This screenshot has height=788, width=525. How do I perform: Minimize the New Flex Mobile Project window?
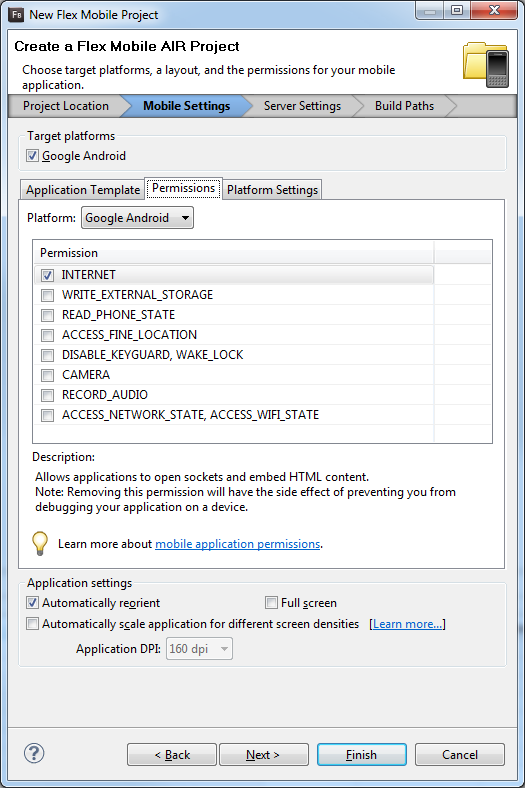tap(430, 11)
